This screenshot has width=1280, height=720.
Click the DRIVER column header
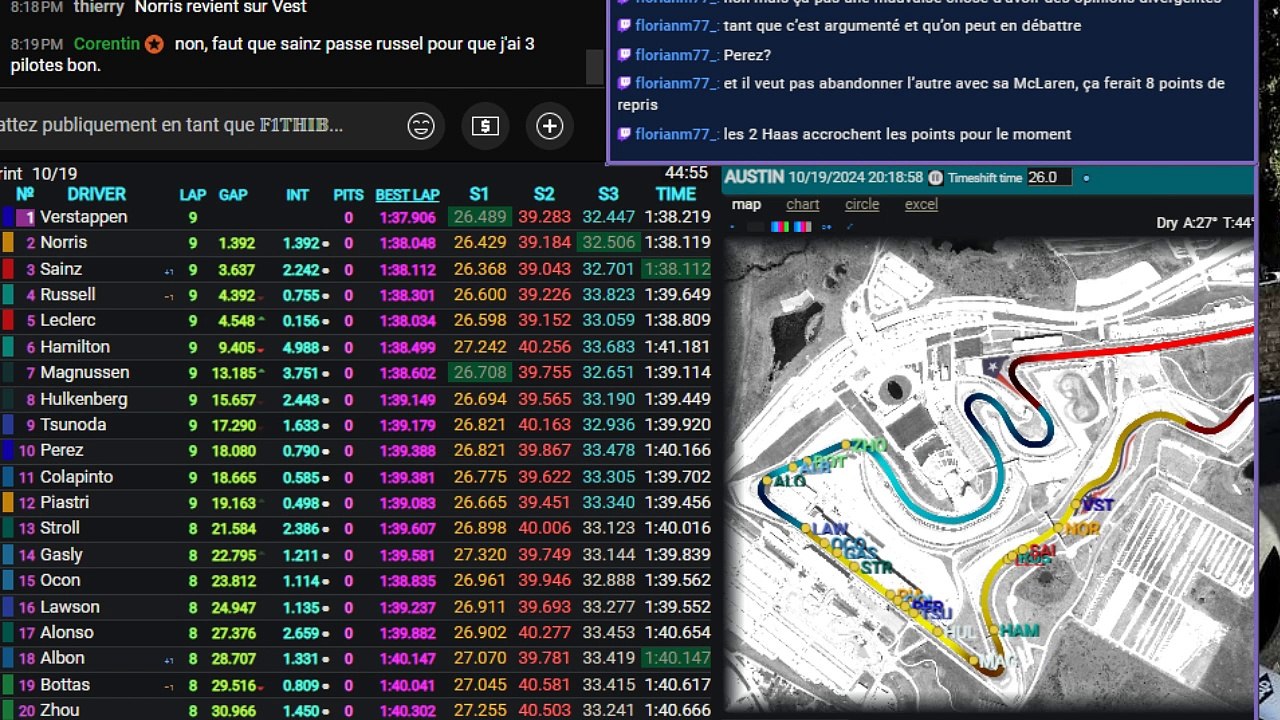tap(96, 194)
